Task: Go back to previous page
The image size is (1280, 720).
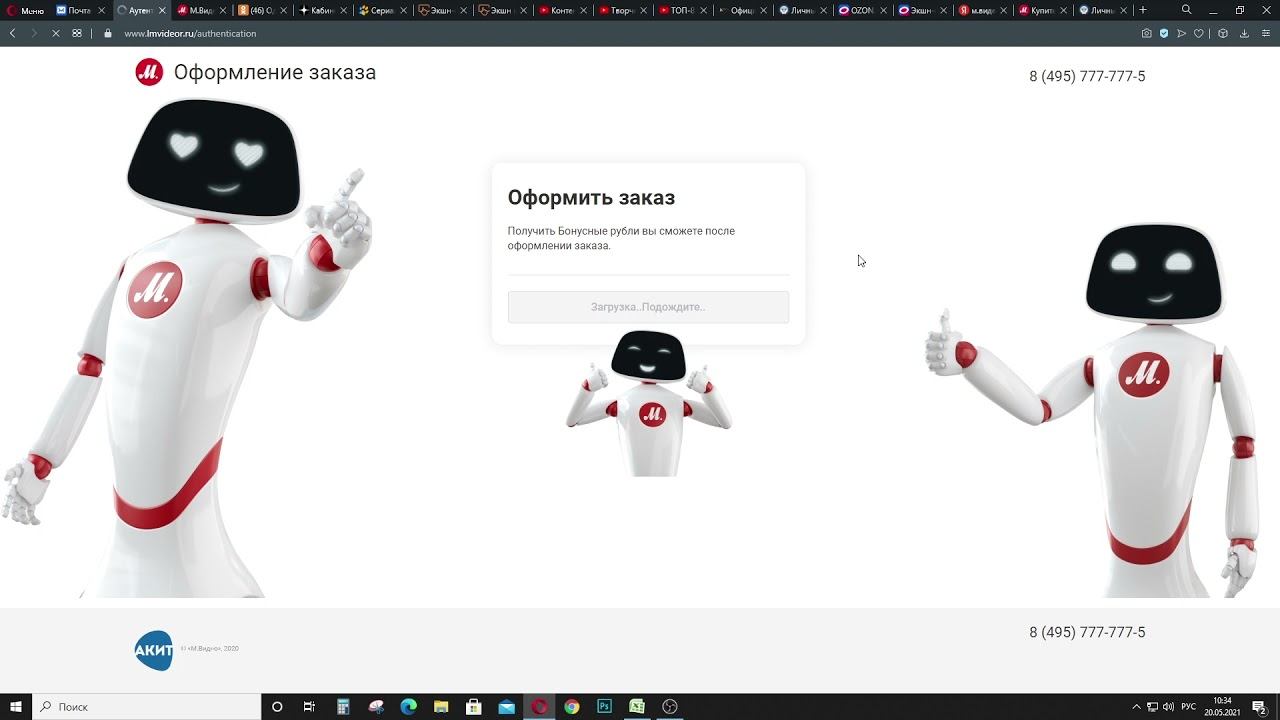Action: click(12, 33)
